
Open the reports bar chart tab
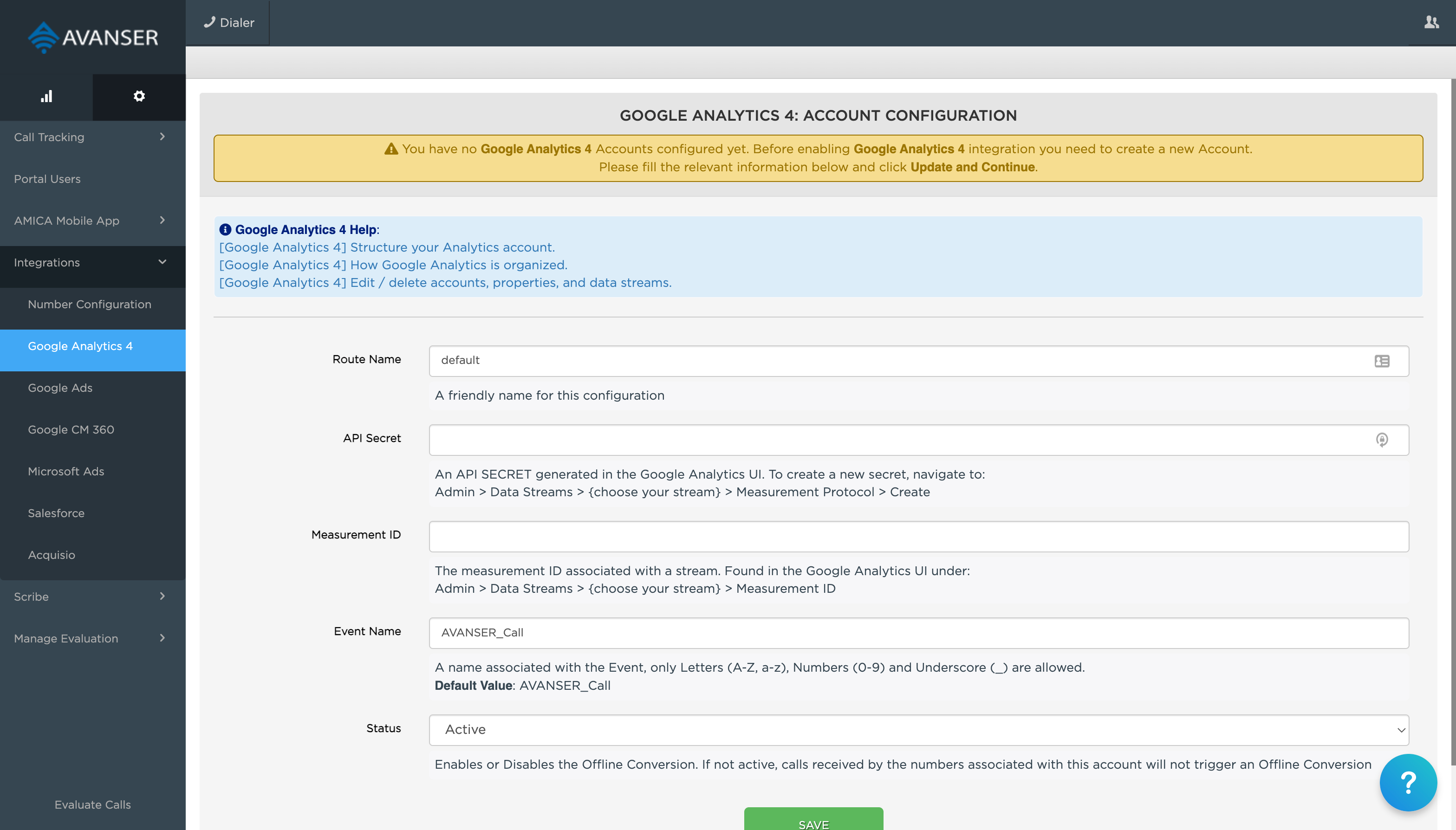click(46, 97)
